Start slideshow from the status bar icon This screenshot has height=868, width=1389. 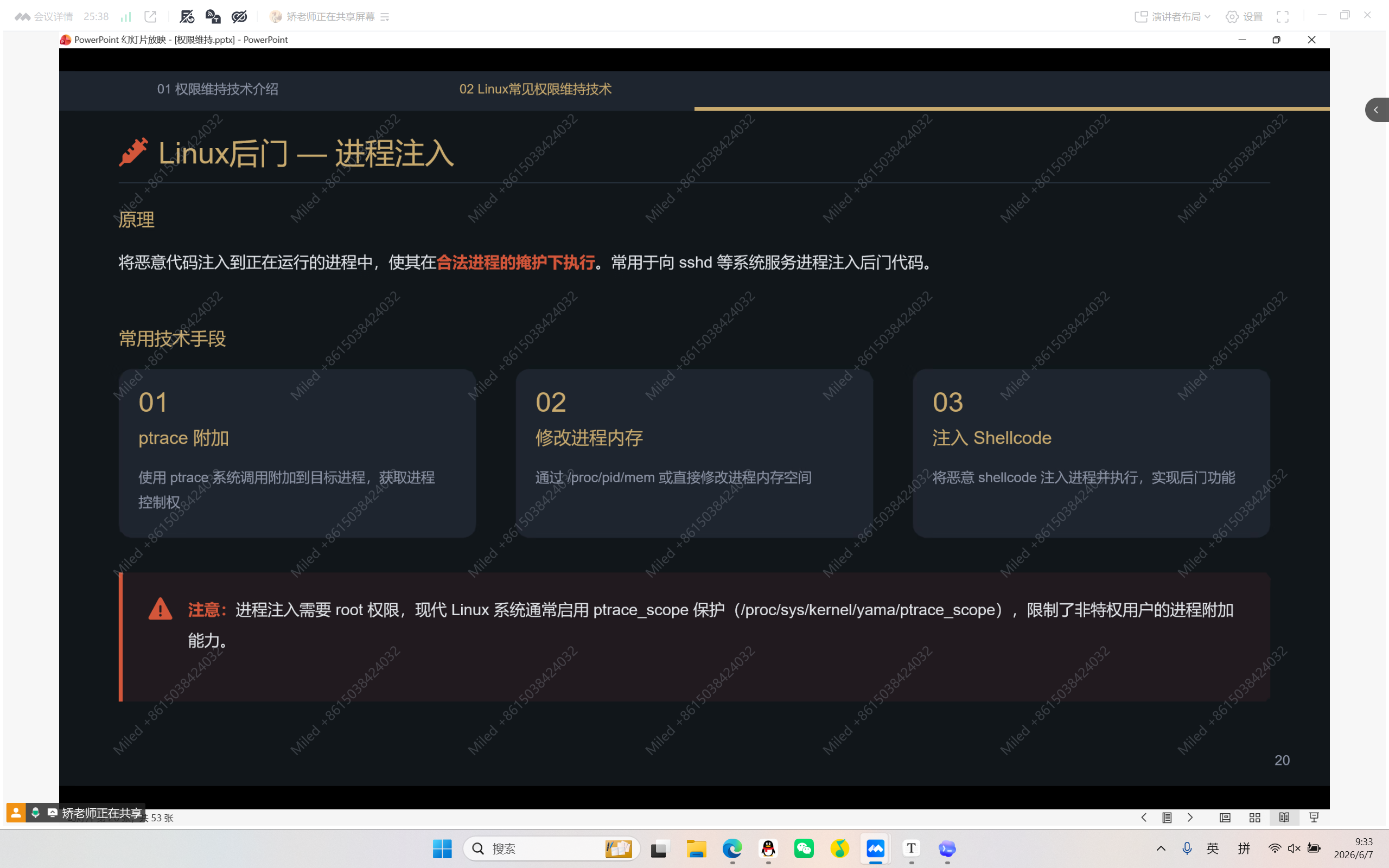1314,818
